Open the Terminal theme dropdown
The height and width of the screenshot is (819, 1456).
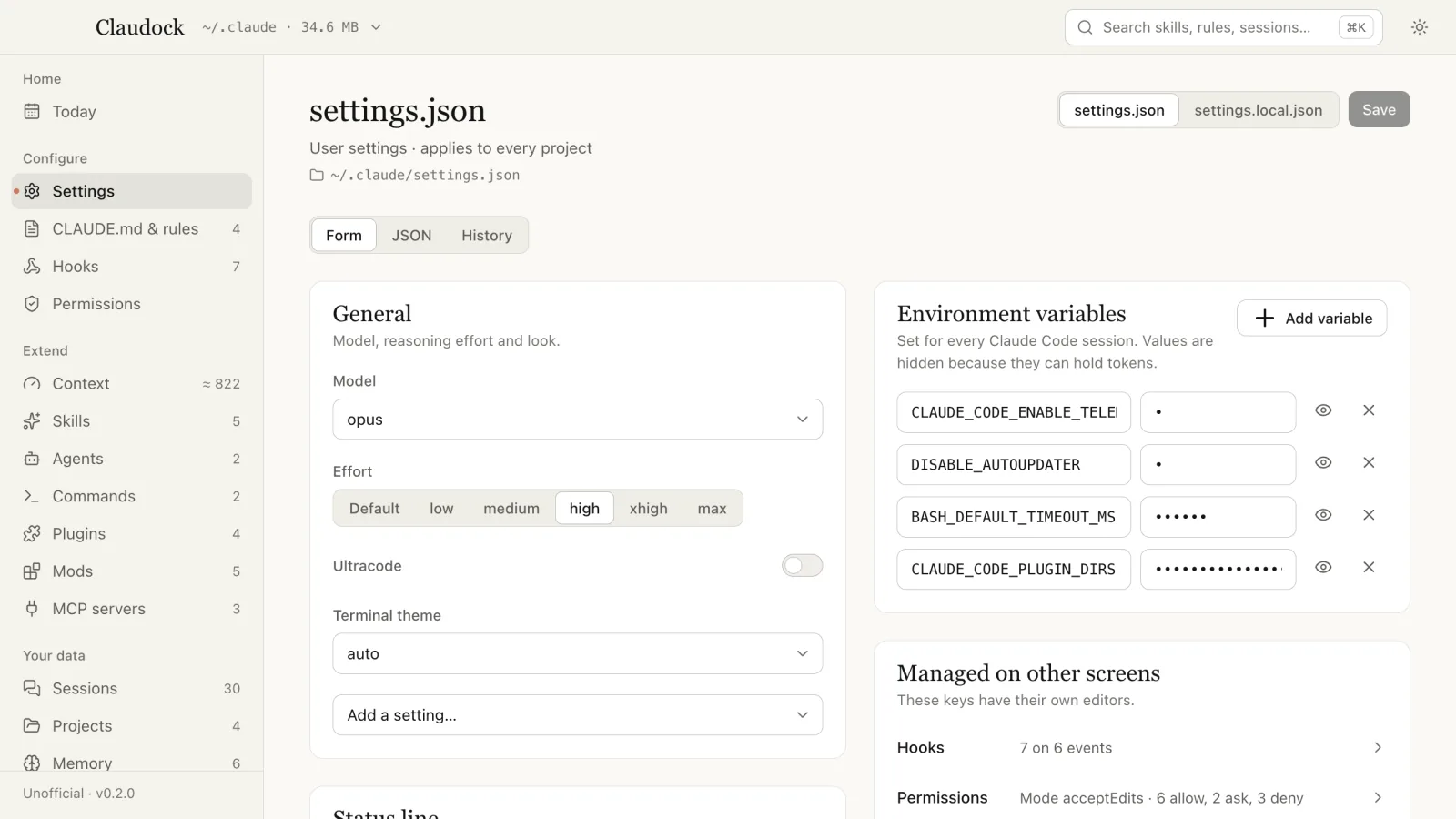coord(578,653)
